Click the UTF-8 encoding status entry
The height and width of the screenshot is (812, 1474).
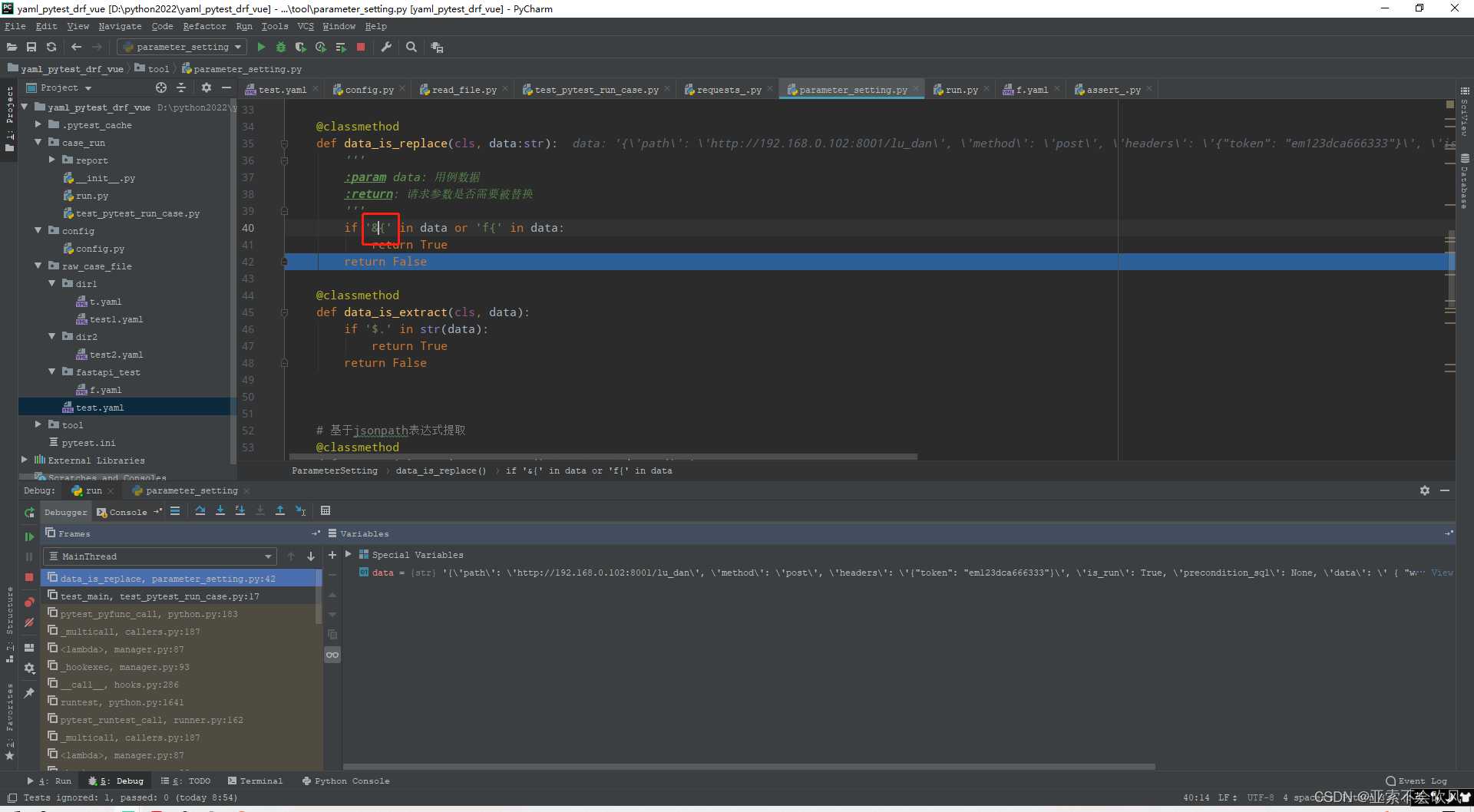click(1260, 797)
